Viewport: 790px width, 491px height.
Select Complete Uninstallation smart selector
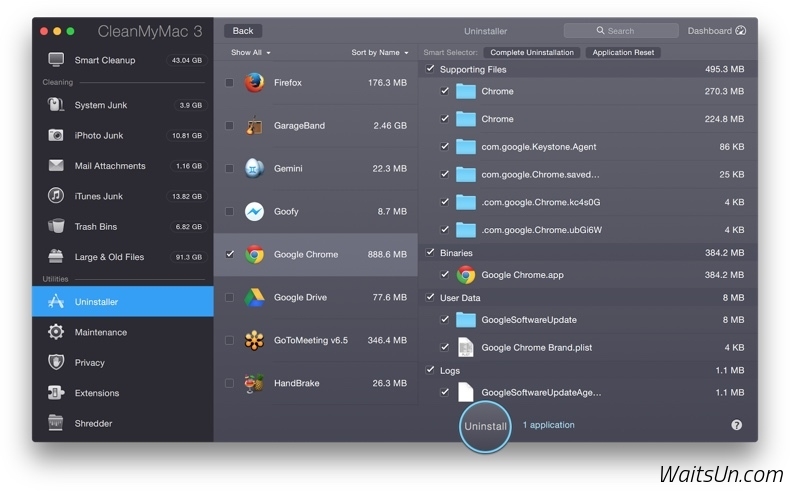[531, 52]
